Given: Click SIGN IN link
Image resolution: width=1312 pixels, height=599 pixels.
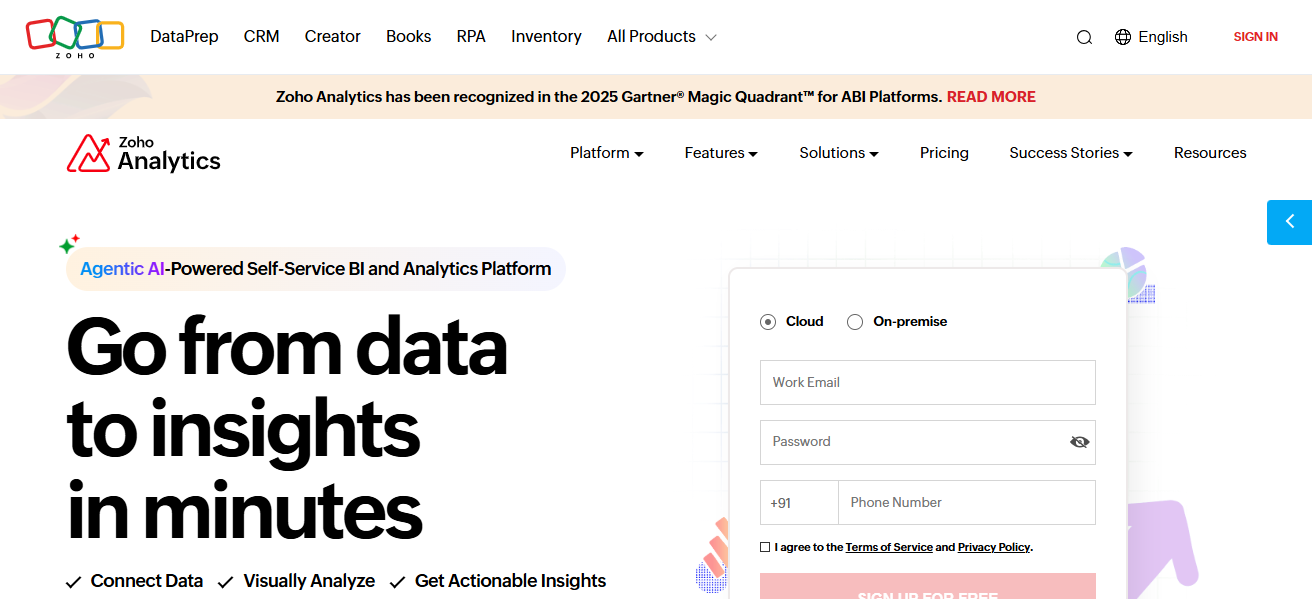Looking at the screenshot, I should pyautogui.click(x=1255, y=37).
